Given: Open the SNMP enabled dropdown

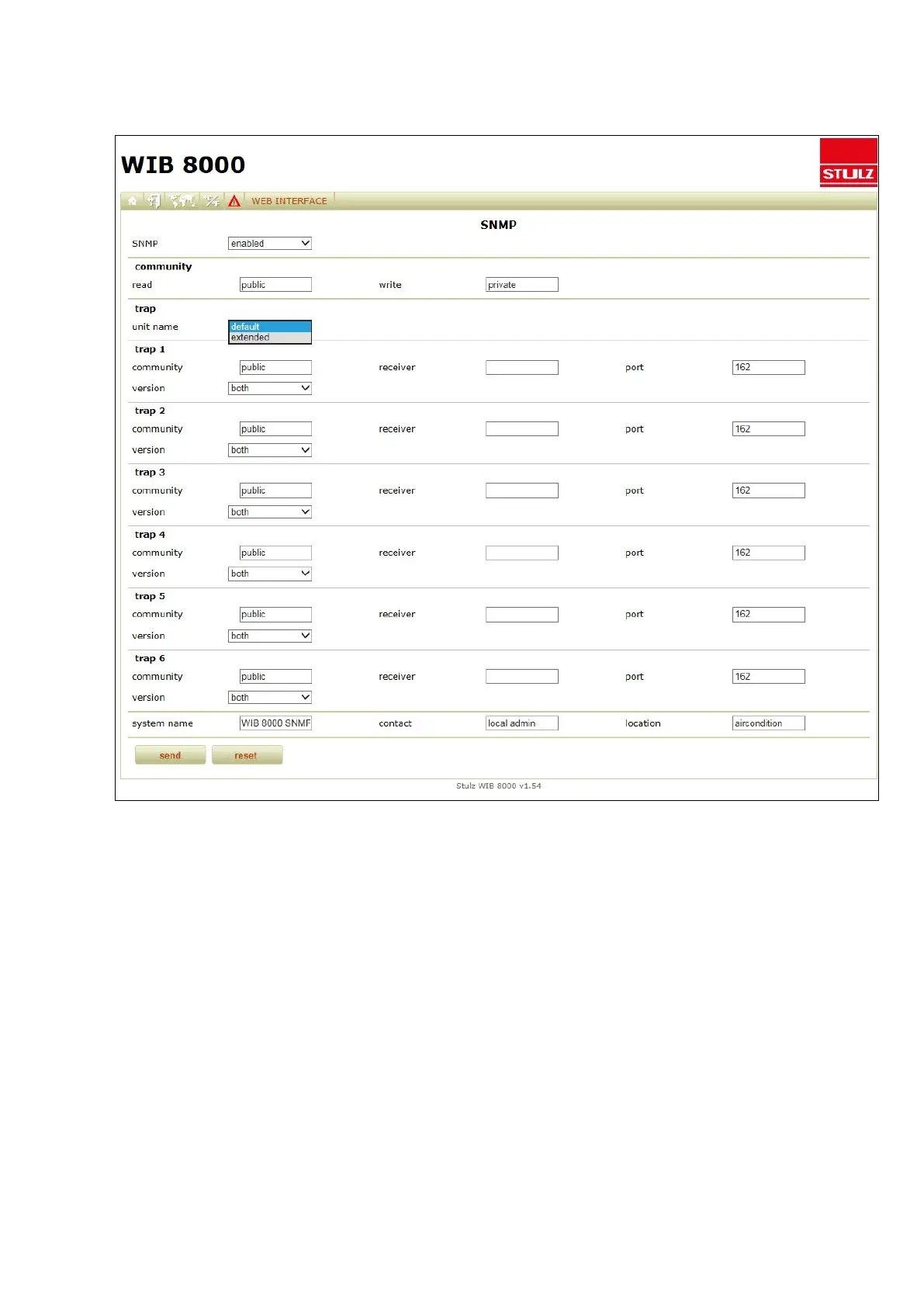Looking at the screenshot, I should (x=270, y=244).
